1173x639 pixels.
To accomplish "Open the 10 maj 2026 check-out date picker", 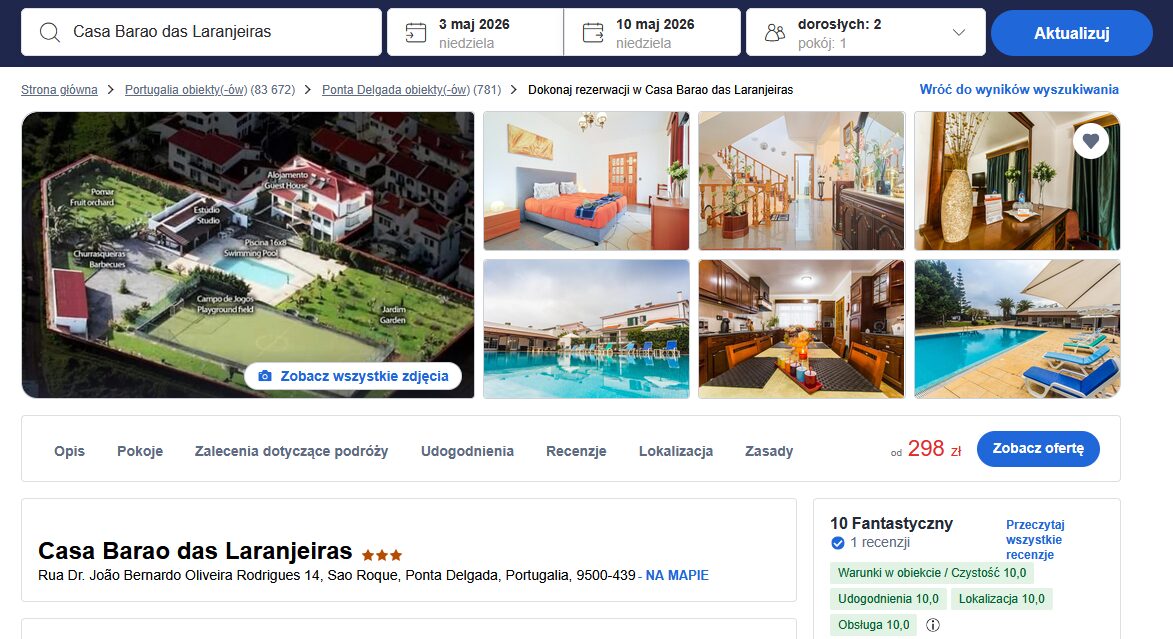I will [x=652, y=32].
